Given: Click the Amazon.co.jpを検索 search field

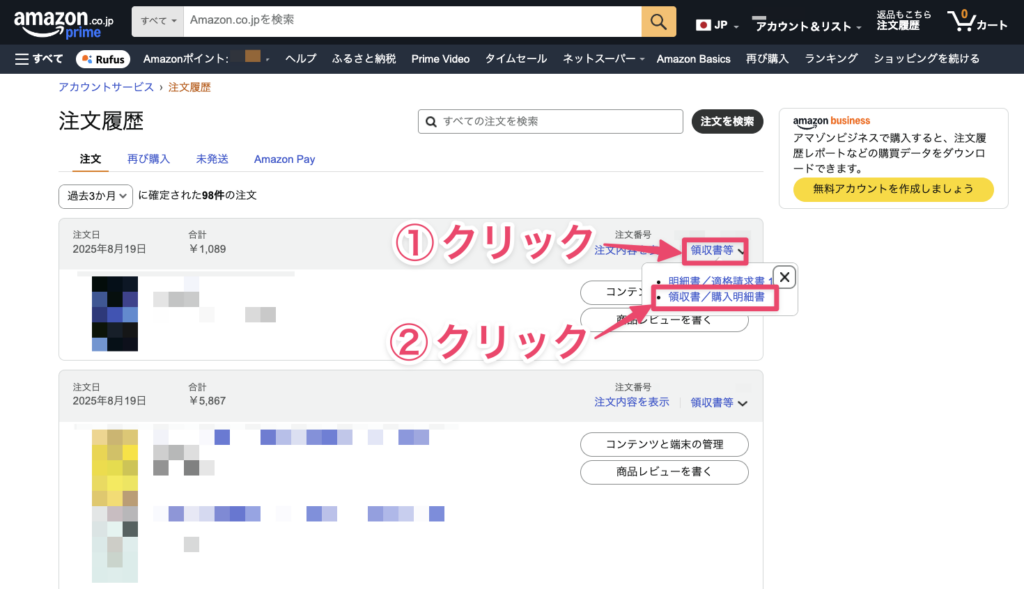Looking at the screenshot, I should point(412,22).
